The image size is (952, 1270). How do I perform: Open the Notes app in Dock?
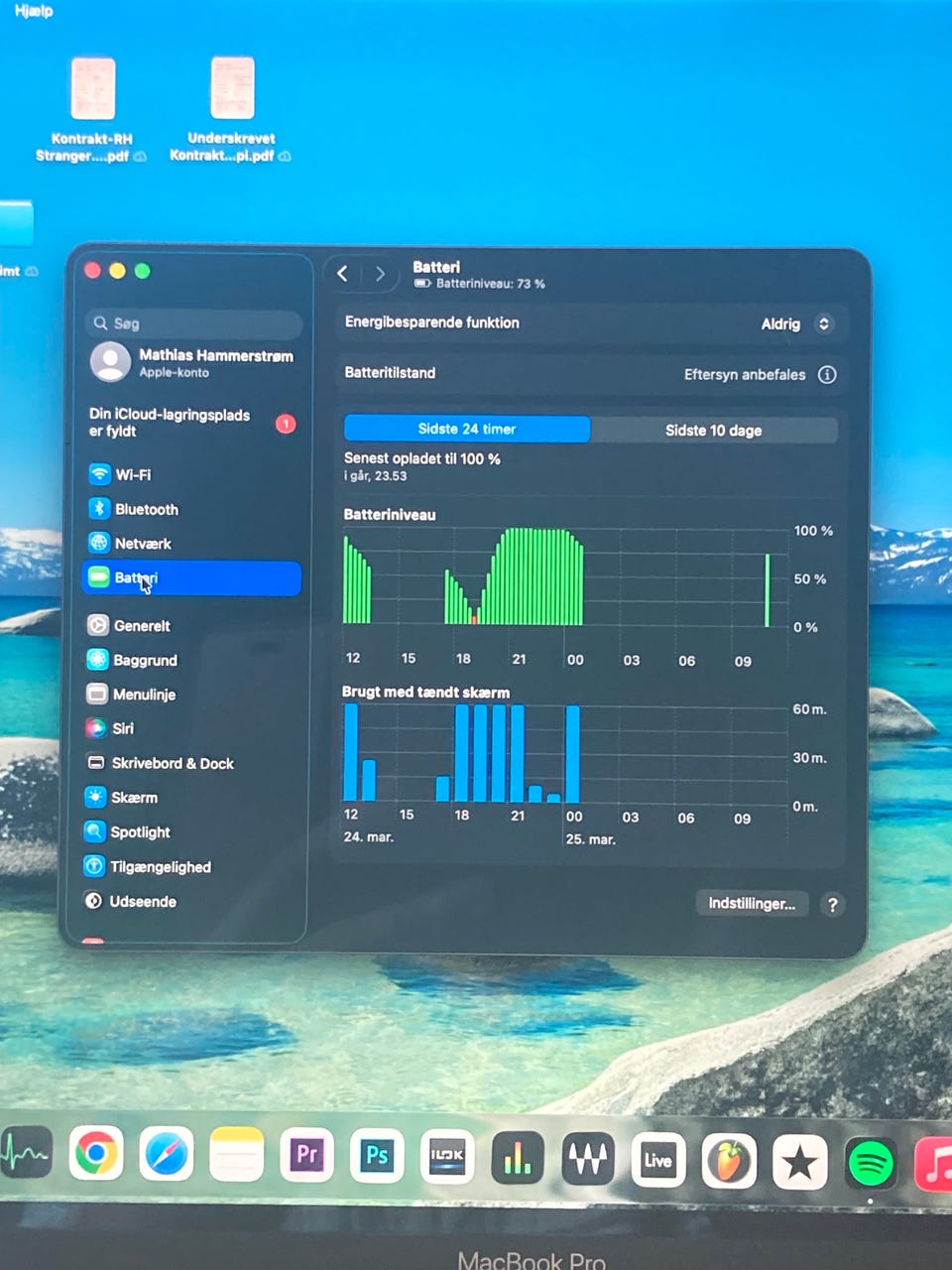237,1155
